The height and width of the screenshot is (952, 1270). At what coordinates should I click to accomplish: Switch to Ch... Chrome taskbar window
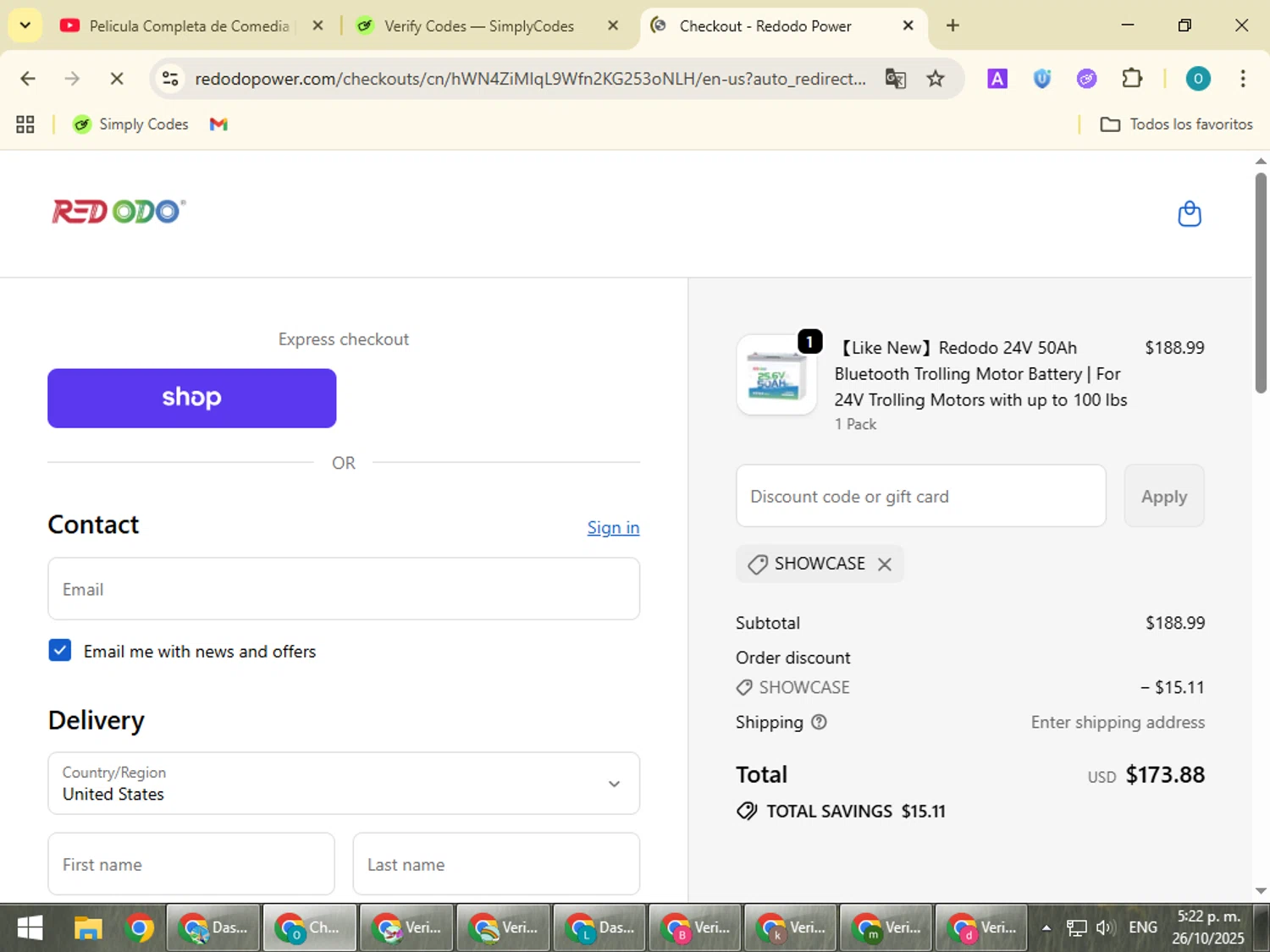tap(311, 928)
